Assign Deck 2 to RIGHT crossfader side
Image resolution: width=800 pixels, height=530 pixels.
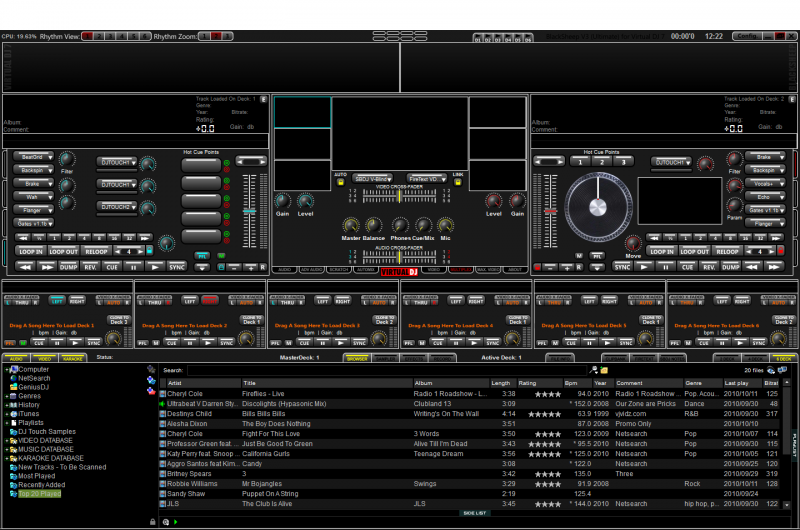pos(210,301)
